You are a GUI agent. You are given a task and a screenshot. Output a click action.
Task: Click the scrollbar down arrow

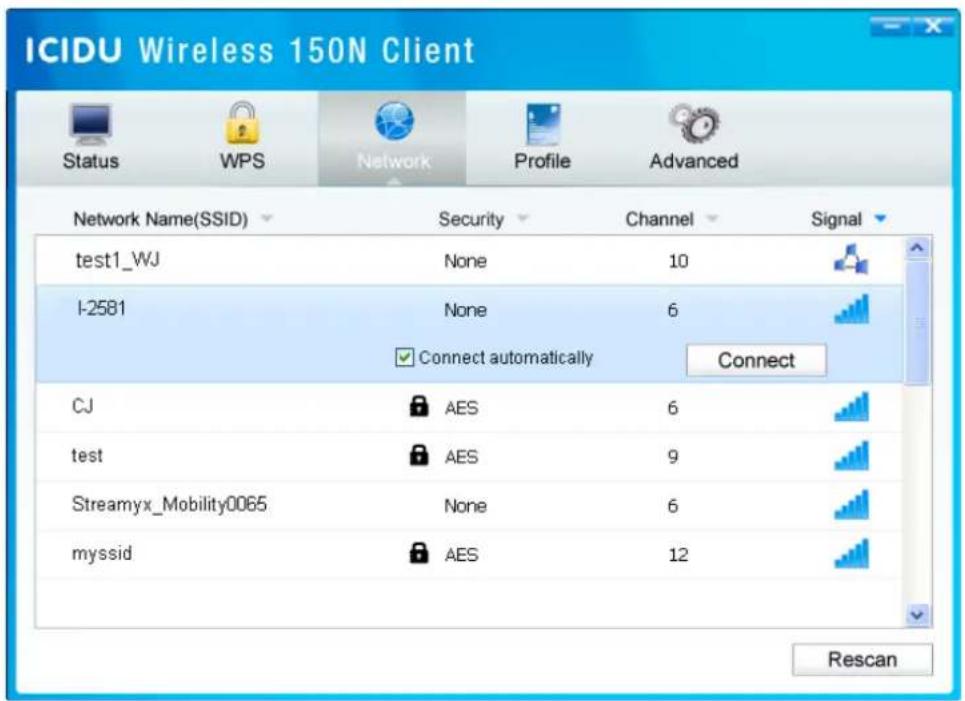coord(917,615)
